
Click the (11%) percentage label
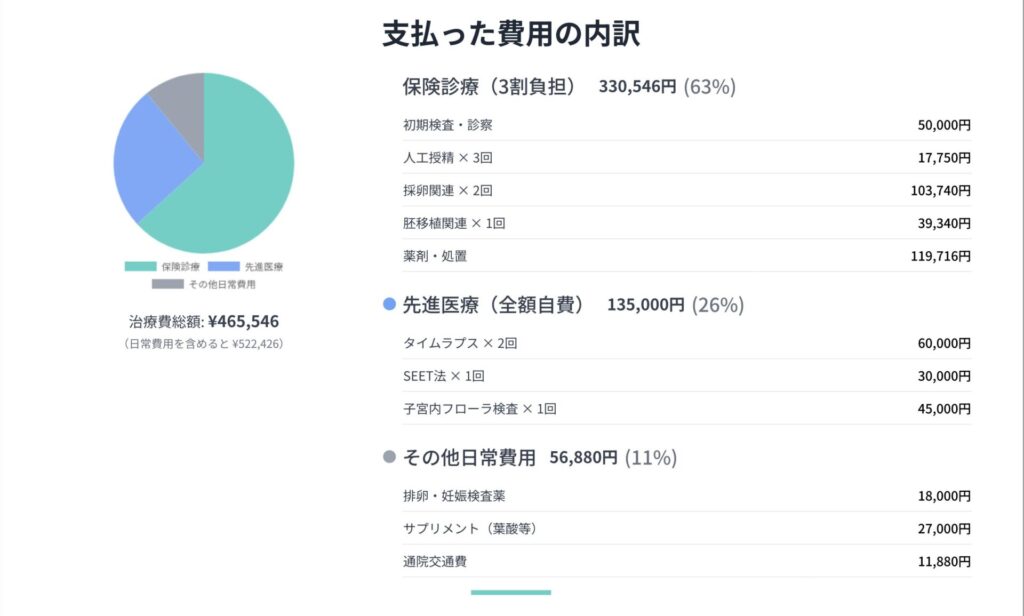pos(650,458)
